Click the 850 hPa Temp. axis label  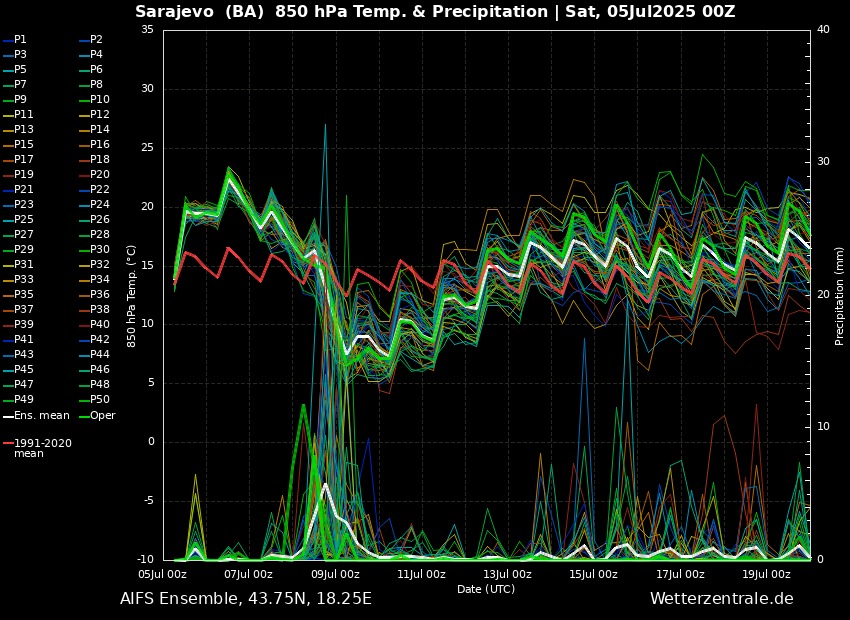pyautogui.click(x=131, y=295)
